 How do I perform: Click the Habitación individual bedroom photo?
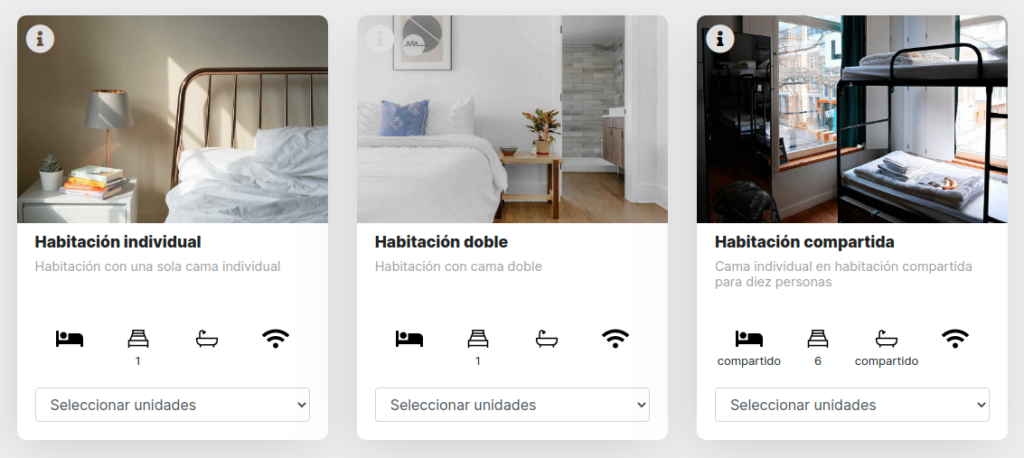(172, 119)
